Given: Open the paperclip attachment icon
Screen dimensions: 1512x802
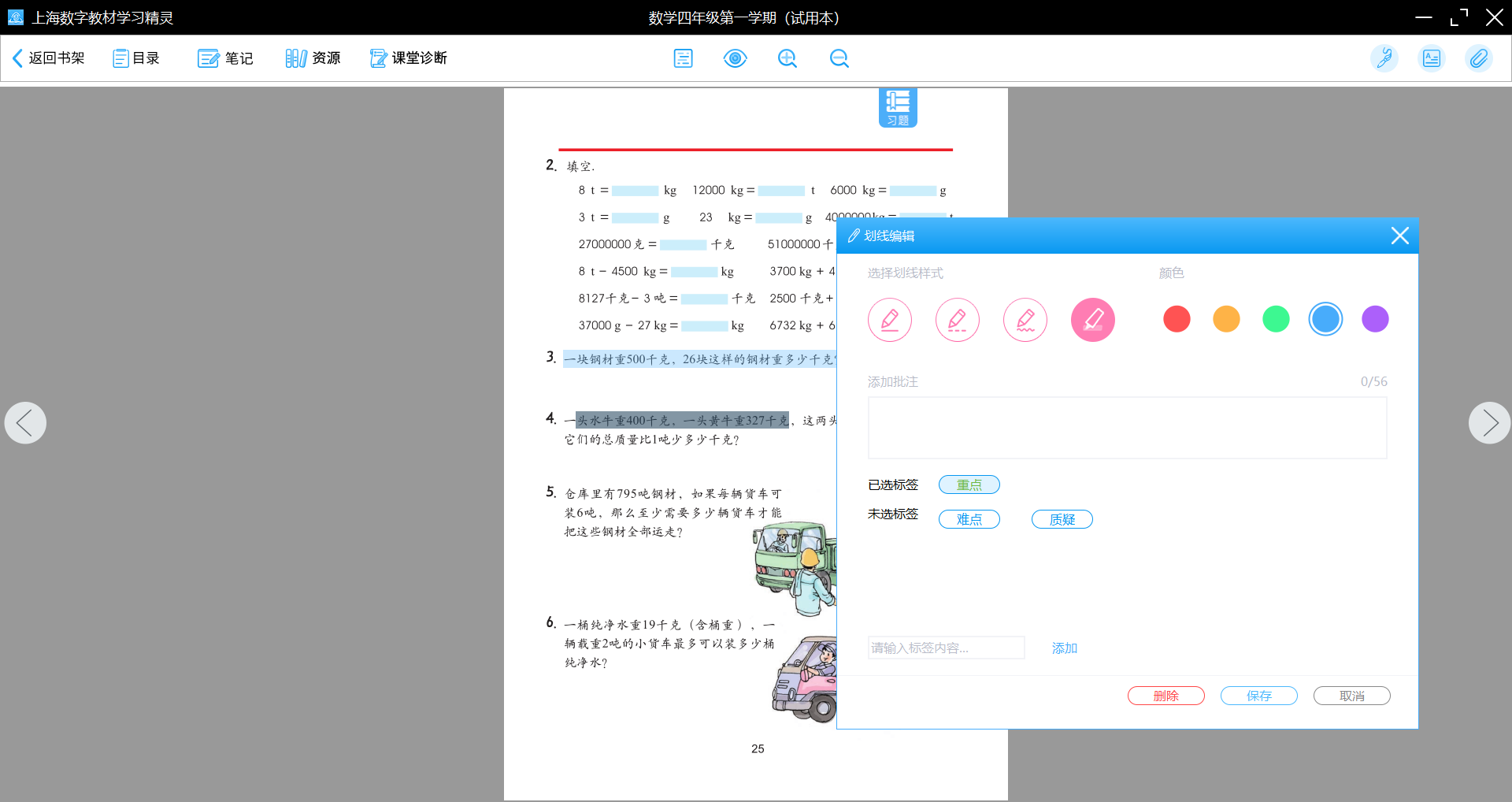Looking at the screenshot, I should tap(1478, 58).
